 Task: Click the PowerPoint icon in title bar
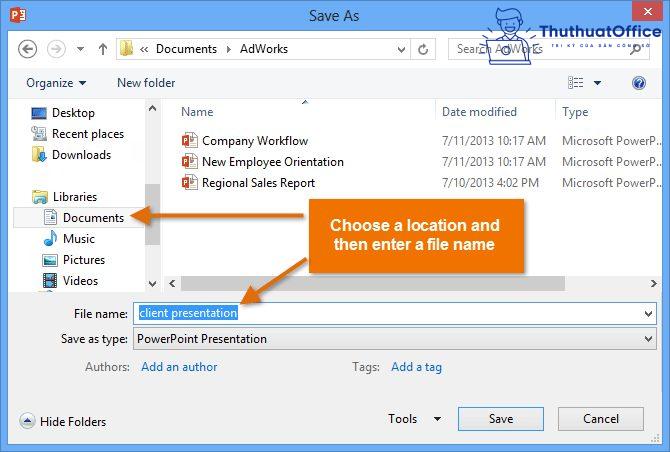point(18,15)
